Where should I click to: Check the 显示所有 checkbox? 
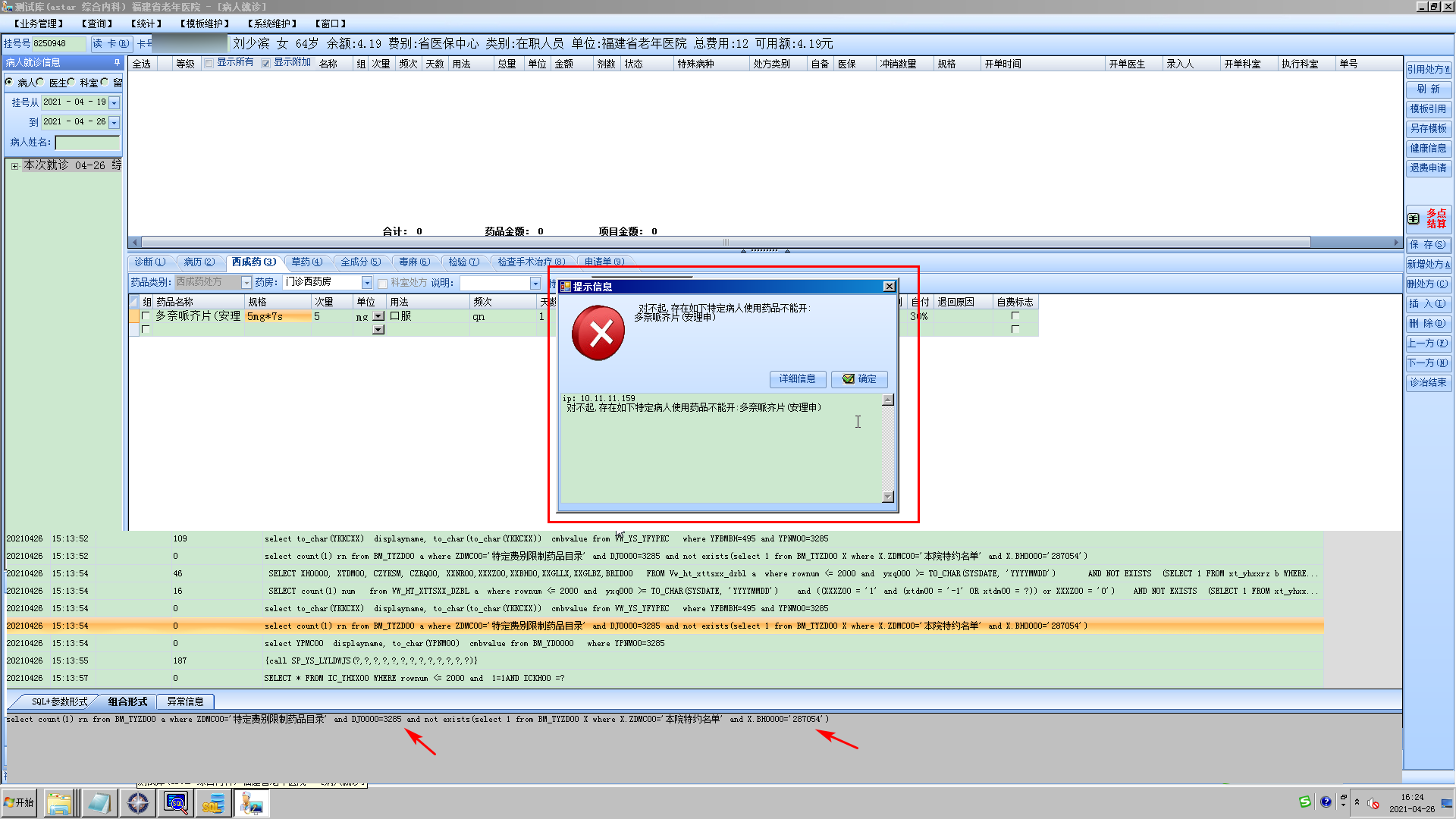tap(209, 63)
